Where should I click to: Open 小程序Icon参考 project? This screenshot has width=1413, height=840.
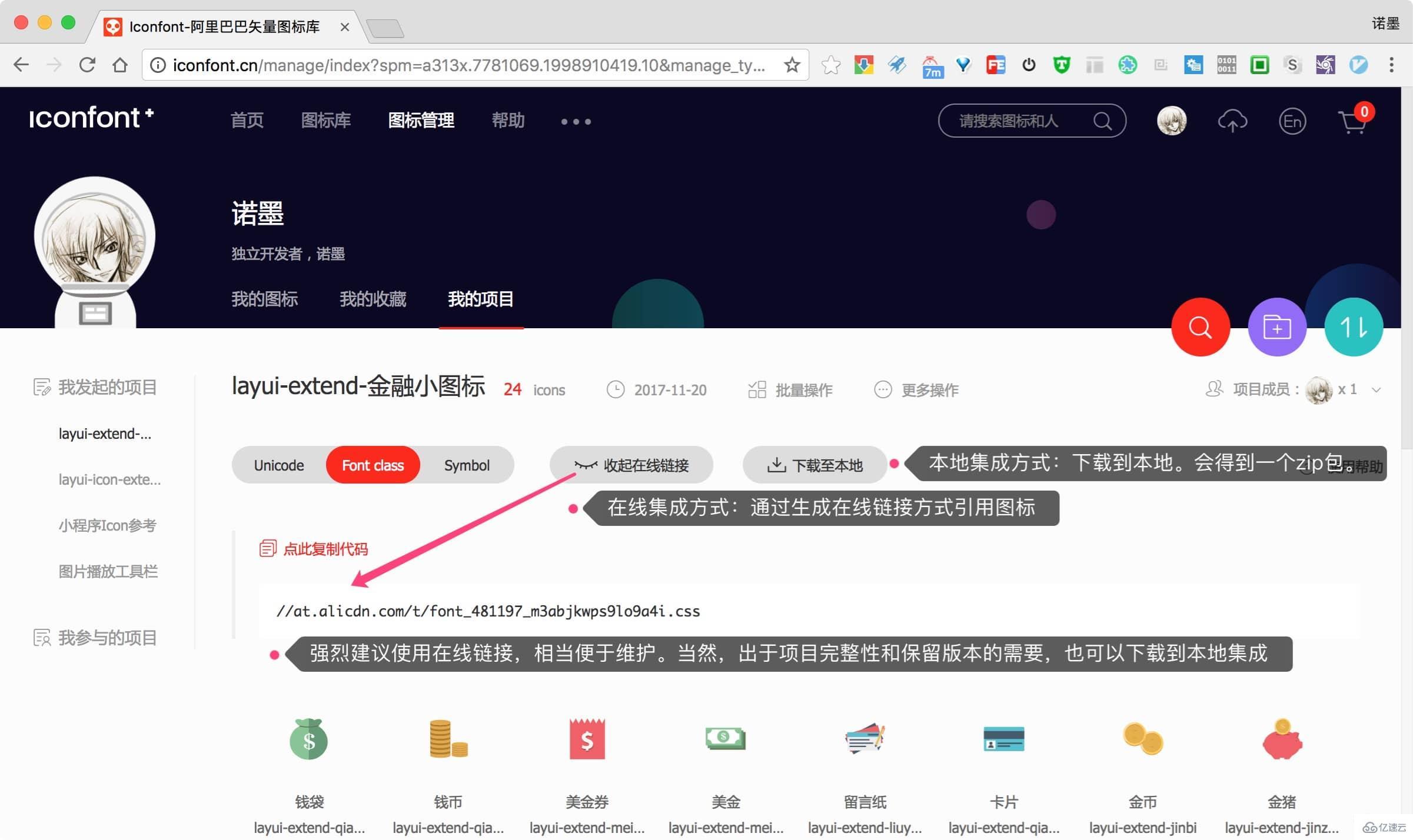[107, 525]
